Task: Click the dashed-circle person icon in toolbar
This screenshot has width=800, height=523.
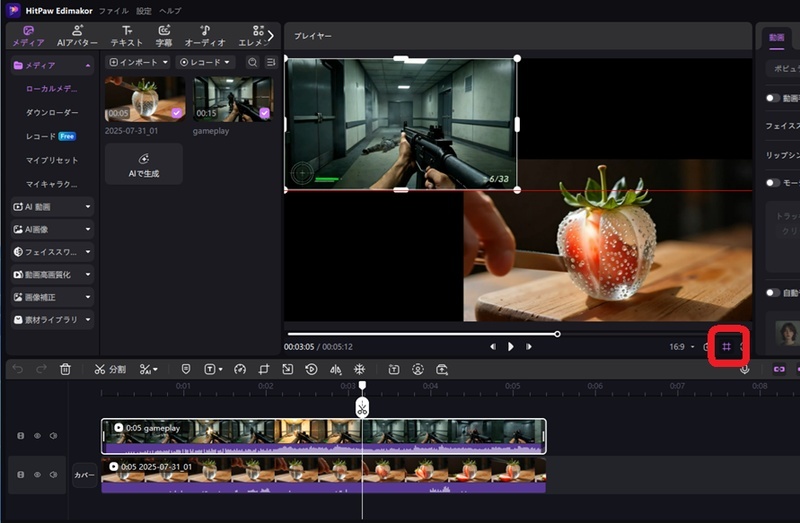Action: pyautogui.click(x=418, y=369)
